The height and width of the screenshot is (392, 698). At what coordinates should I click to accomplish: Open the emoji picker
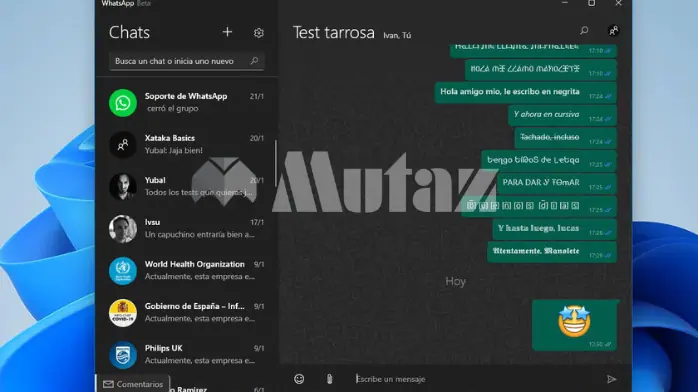pos(299,379)
